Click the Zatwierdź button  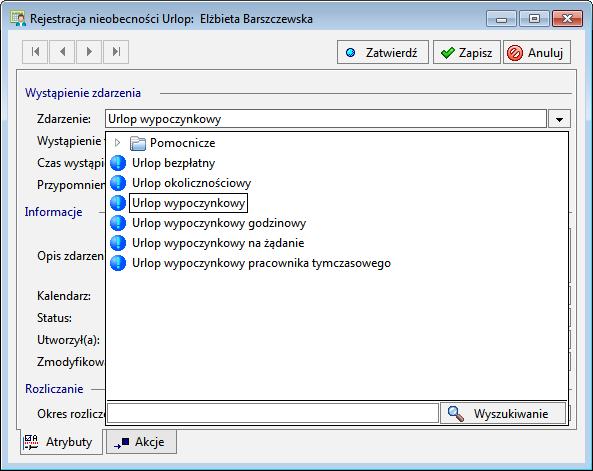tap(383, 53)
